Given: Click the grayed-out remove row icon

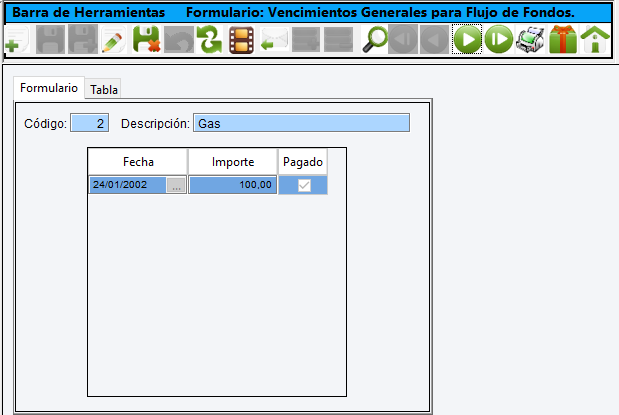Looking at the screenshot, I should (x=338, y=39).
